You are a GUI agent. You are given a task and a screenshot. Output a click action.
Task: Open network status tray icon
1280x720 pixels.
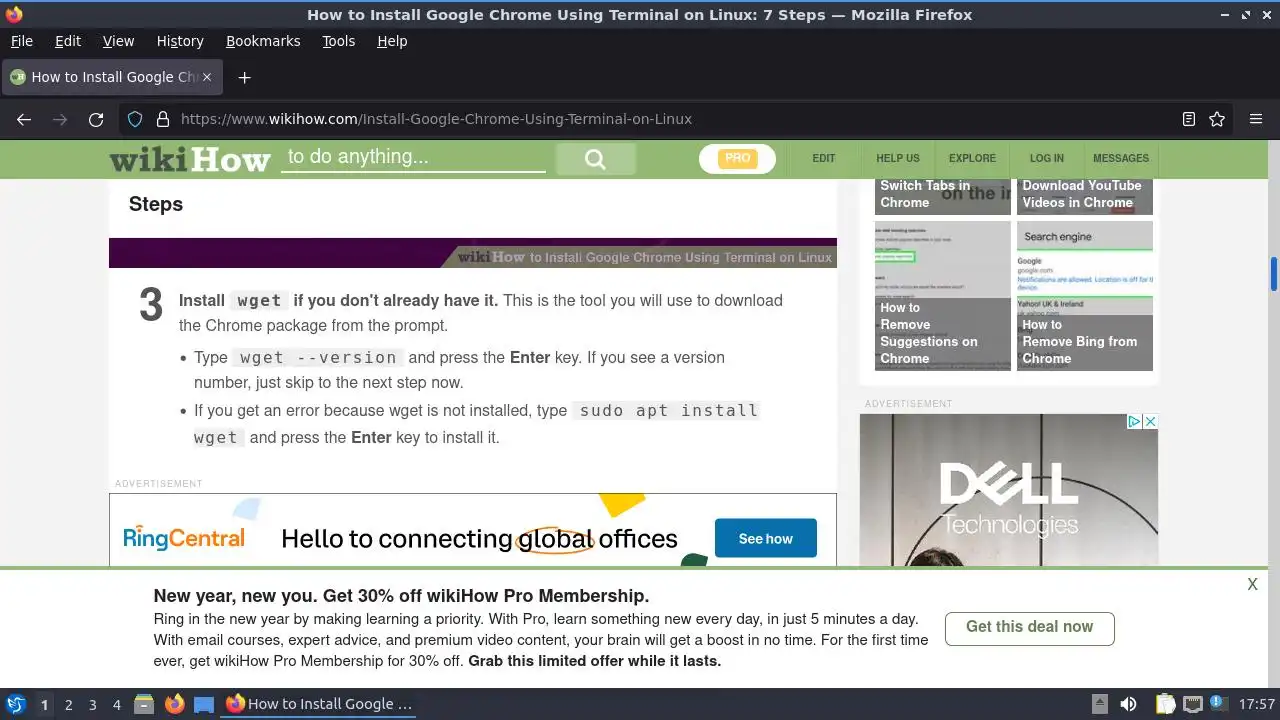[x=1192, y=704]
